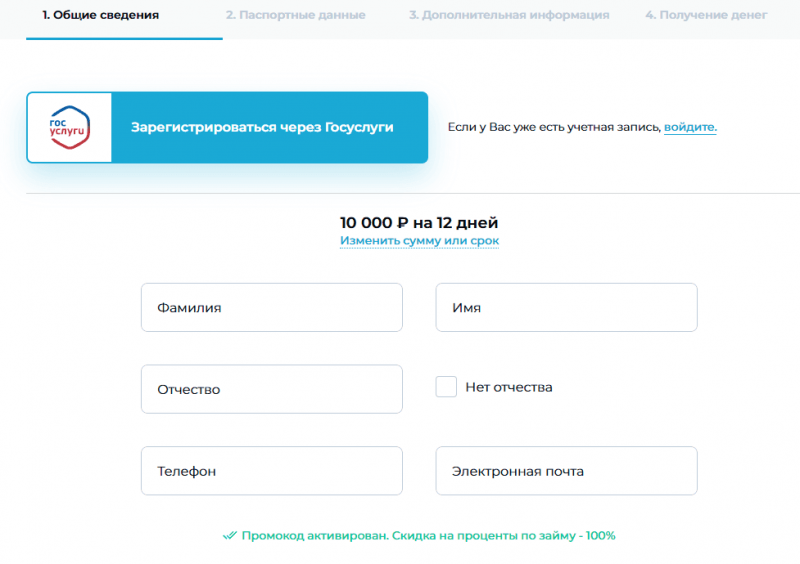Select the "4. Получение денег" tab

pyautogui.click(x=706, y=15)
